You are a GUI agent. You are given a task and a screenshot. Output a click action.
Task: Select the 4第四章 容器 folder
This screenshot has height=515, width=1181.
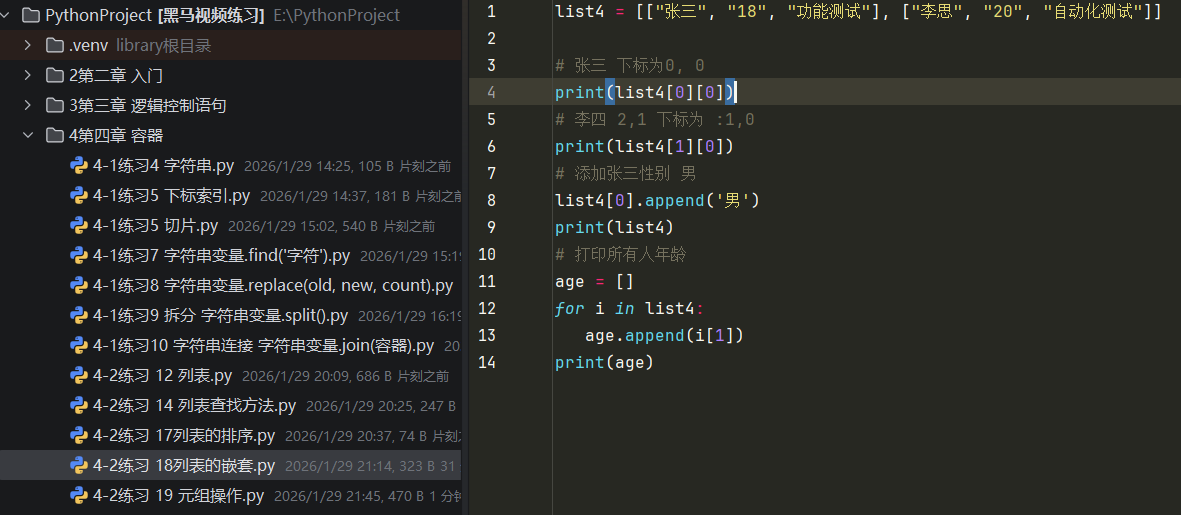click(x=116, y=136)
